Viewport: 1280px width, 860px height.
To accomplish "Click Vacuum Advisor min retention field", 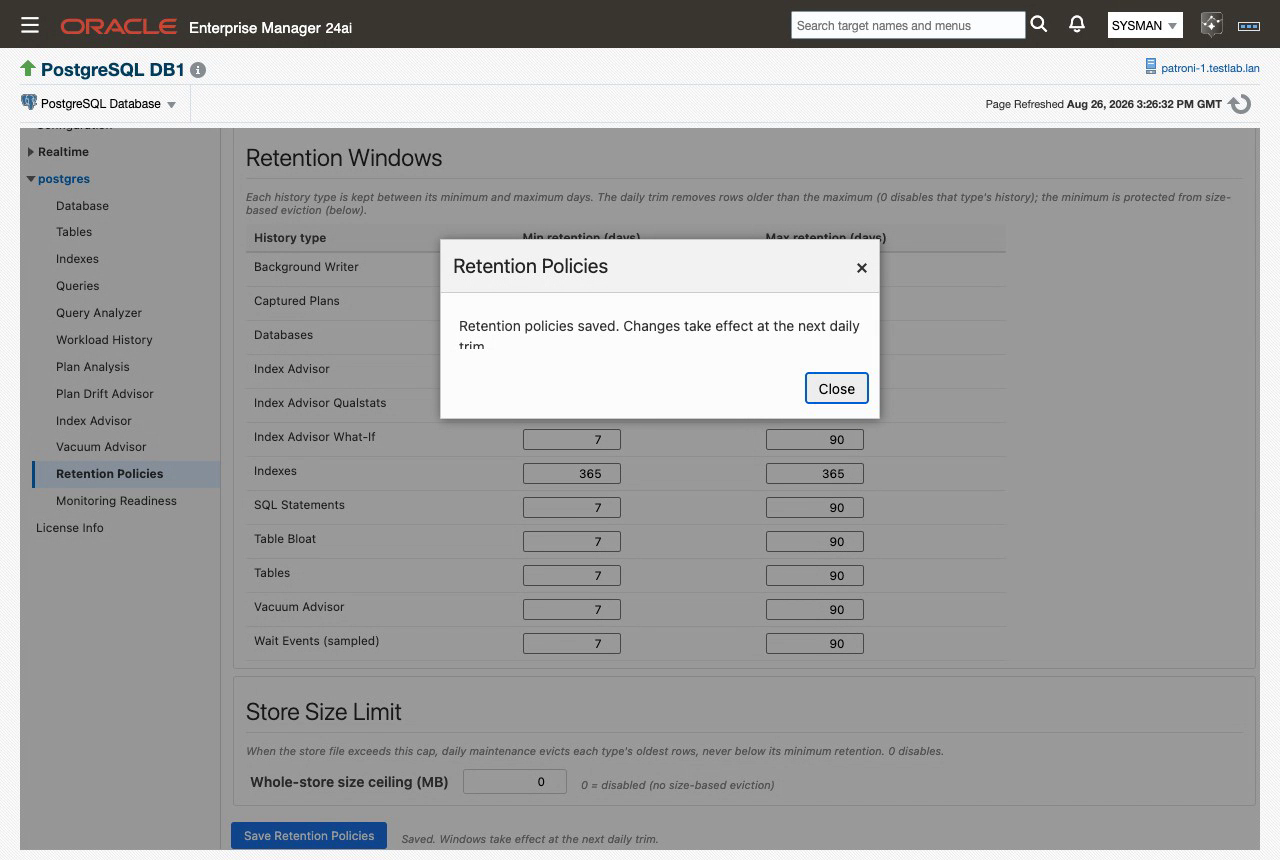I will (x=572, y=609).
